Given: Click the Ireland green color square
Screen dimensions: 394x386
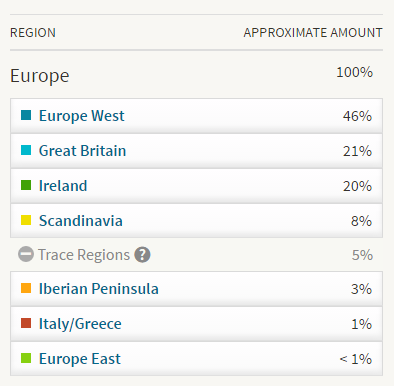Looking at the screenshot, I should (26, 185).
